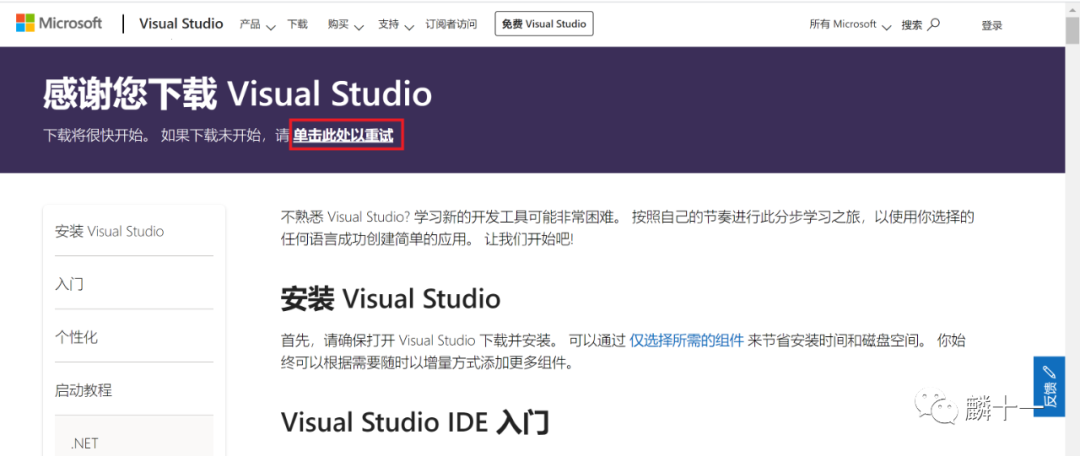Screen dimensions: 1080x456
Task: Expand the 产品 menu
Action: [x=257, y=25]
